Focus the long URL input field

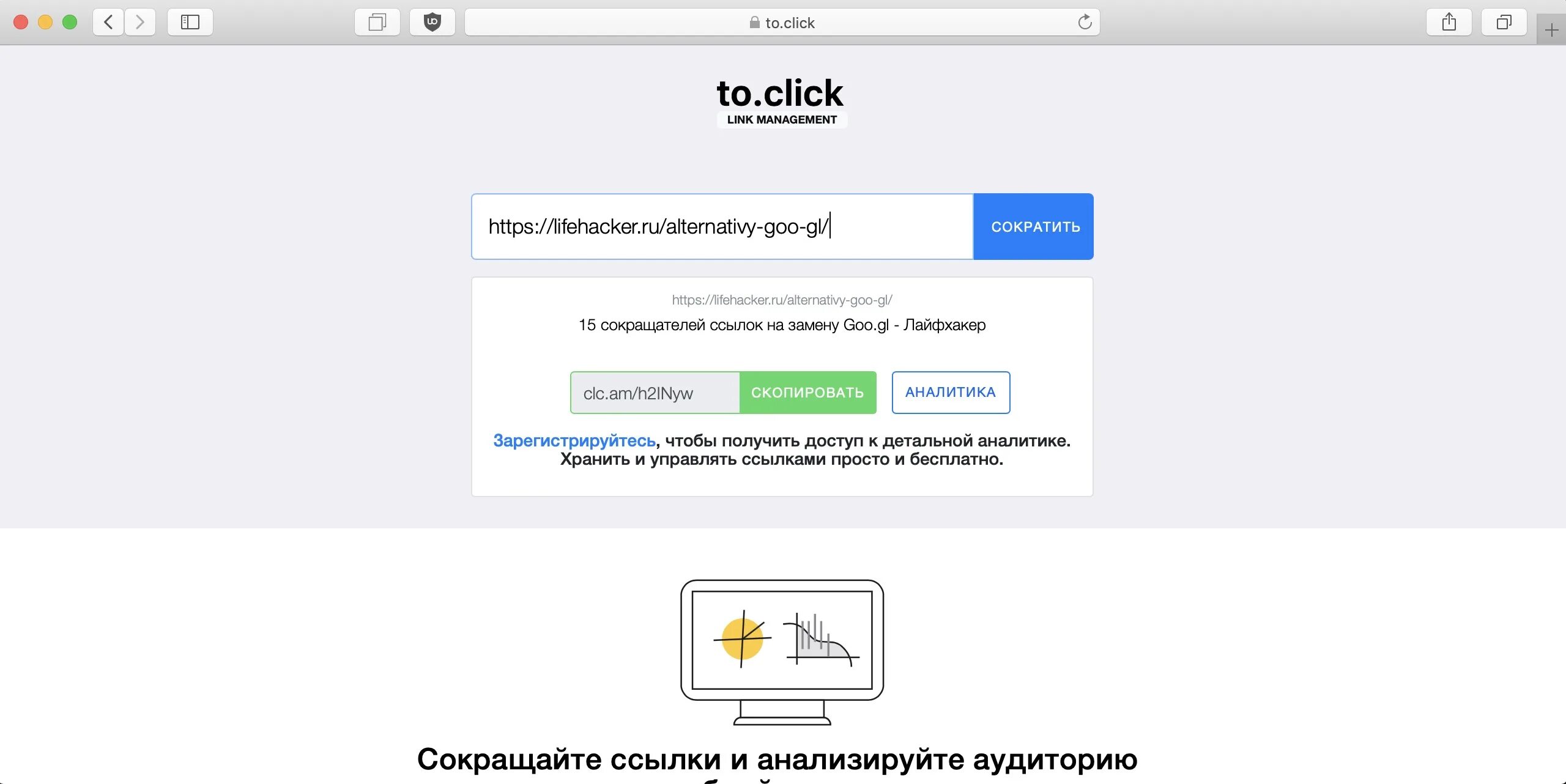[x=722, y=227]
